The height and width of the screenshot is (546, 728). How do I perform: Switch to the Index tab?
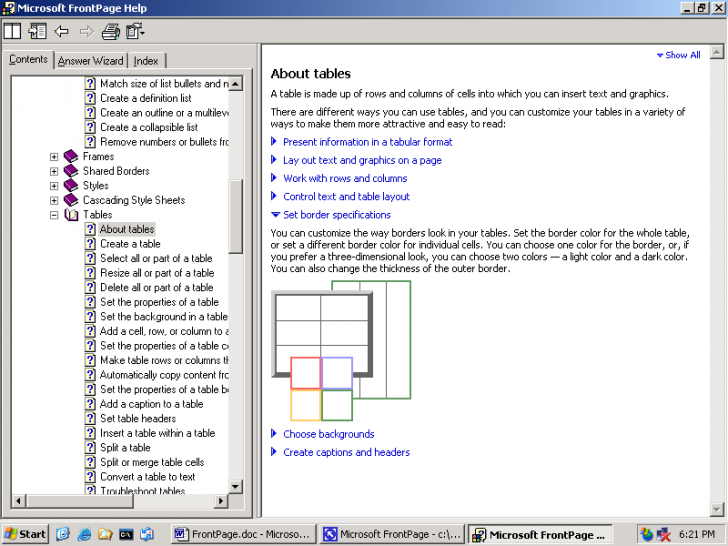[146, 61]
